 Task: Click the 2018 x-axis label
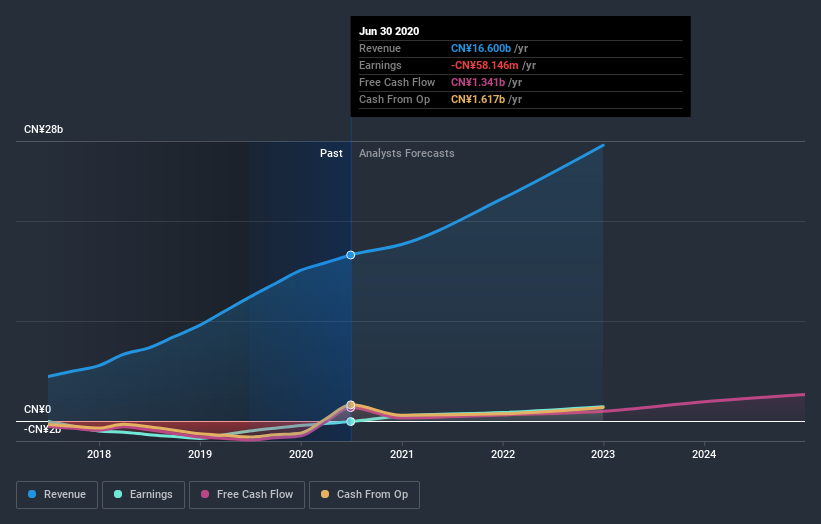click(x=99, y=454)
